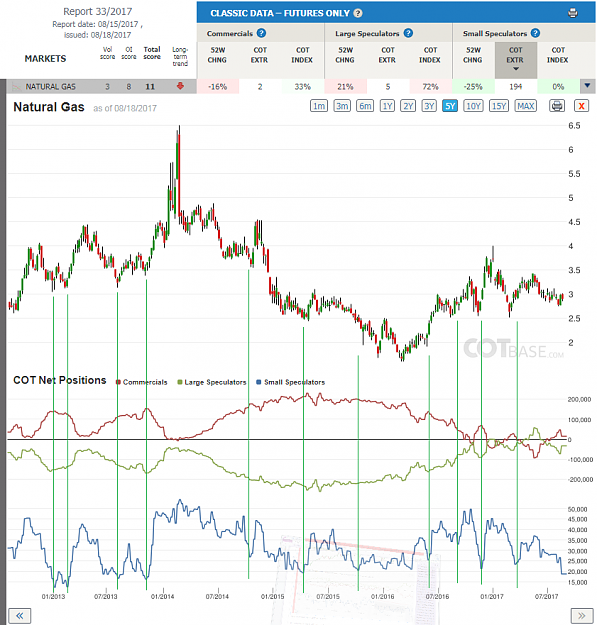Switch chart range to 10Y

click(x=473, y=106)
